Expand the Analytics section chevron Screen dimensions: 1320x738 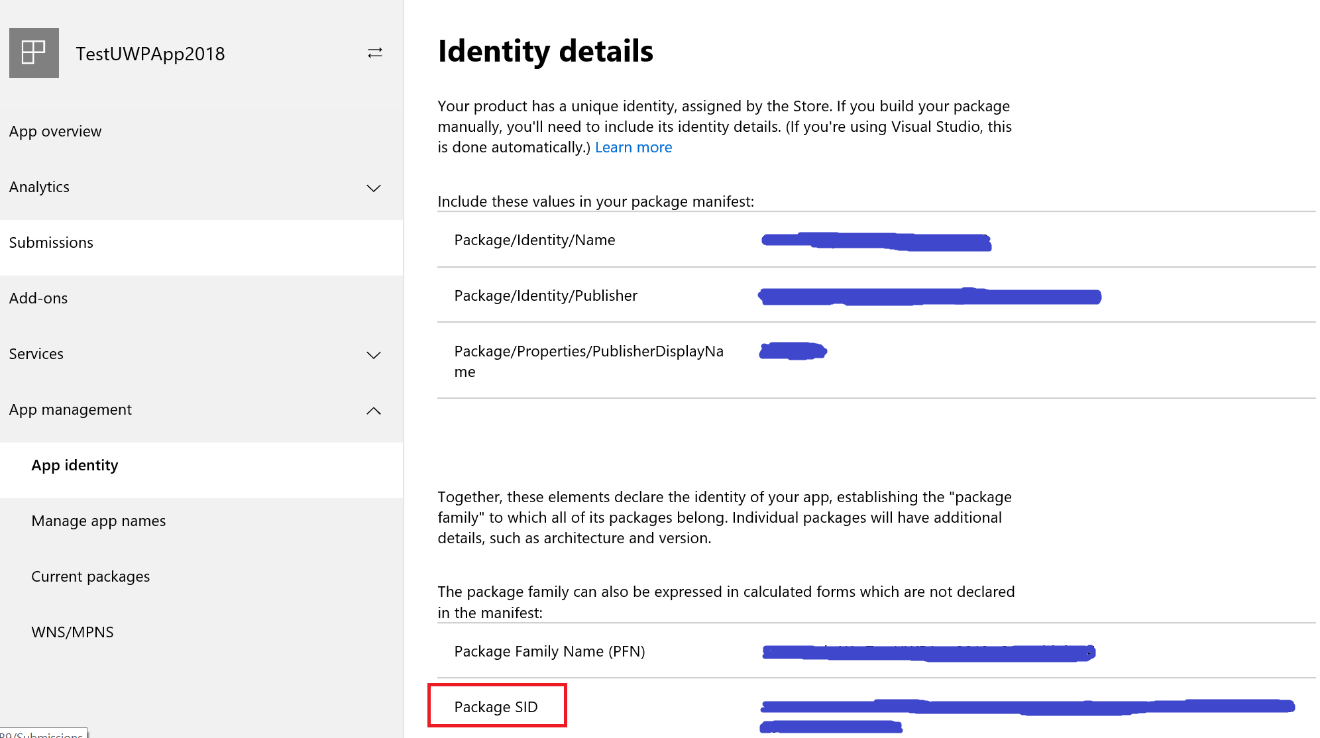pyautogui.click(x=374, y=188)
